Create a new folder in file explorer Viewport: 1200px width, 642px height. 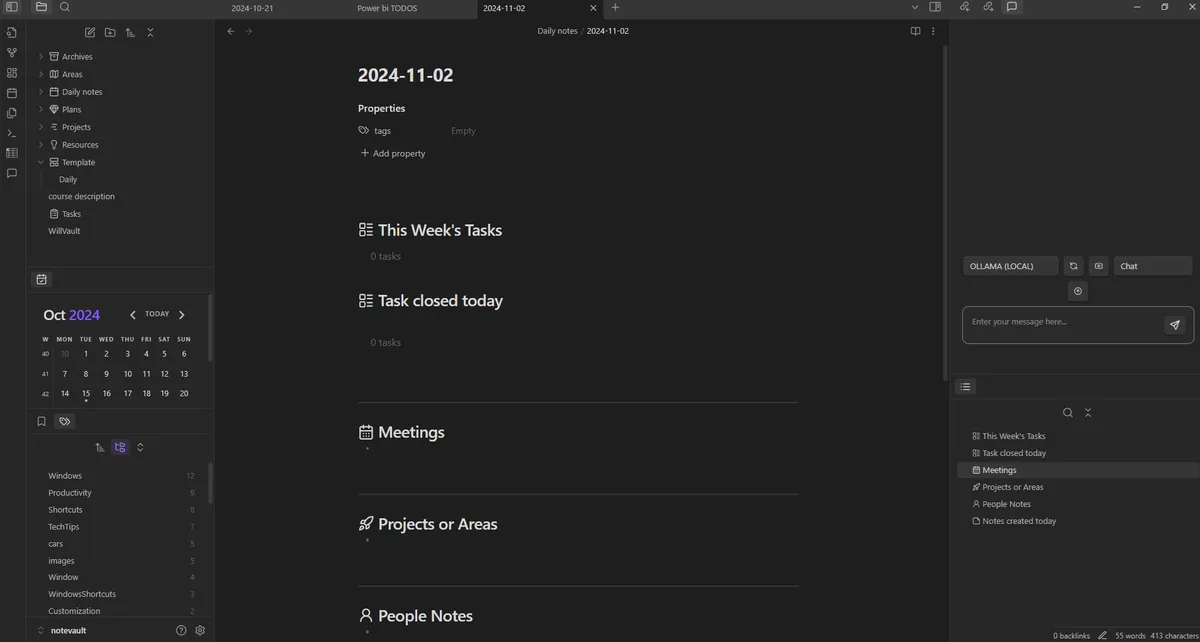click(x=110, y=33)
